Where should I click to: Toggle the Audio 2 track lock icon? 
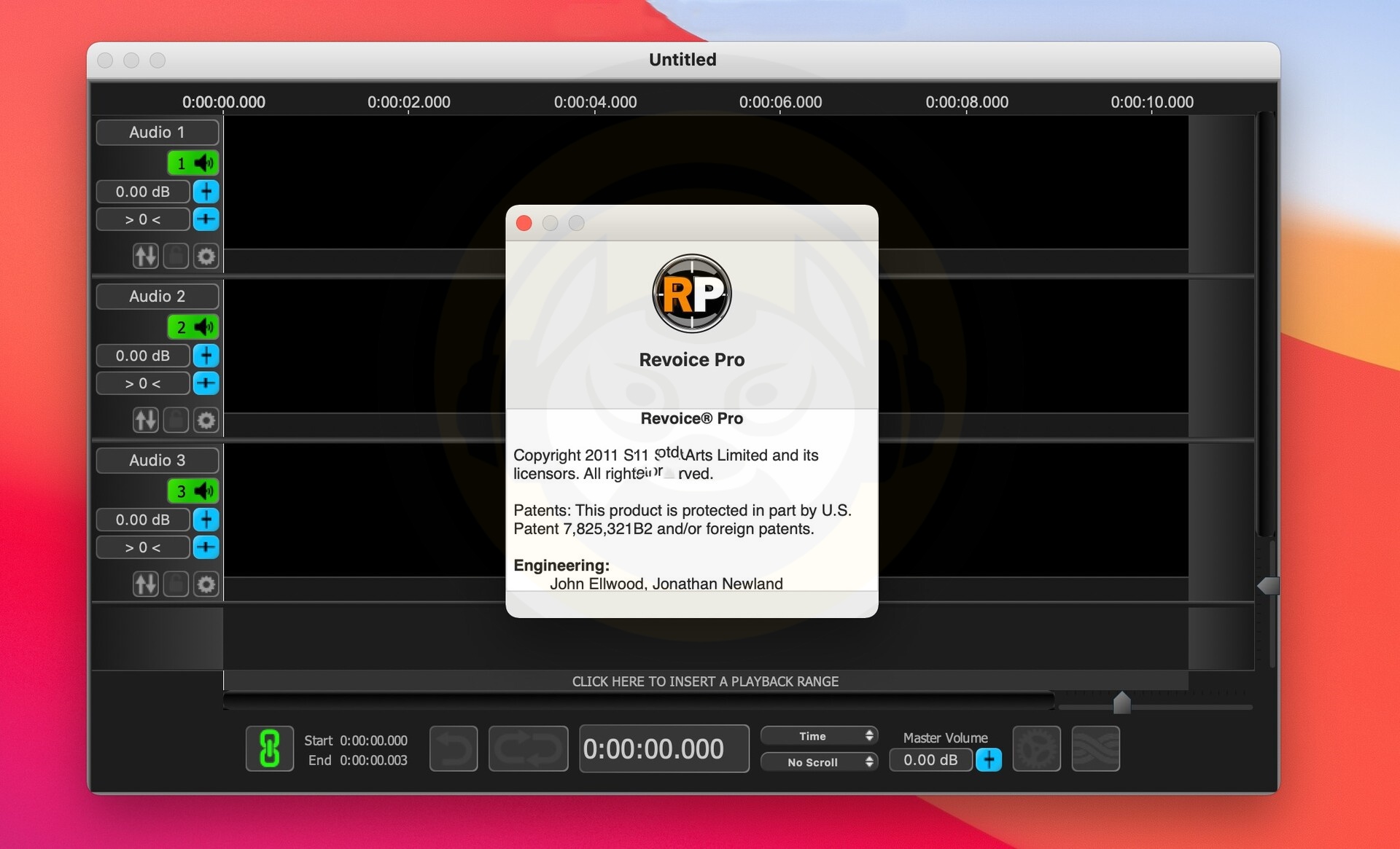click(x=176, y=420)
